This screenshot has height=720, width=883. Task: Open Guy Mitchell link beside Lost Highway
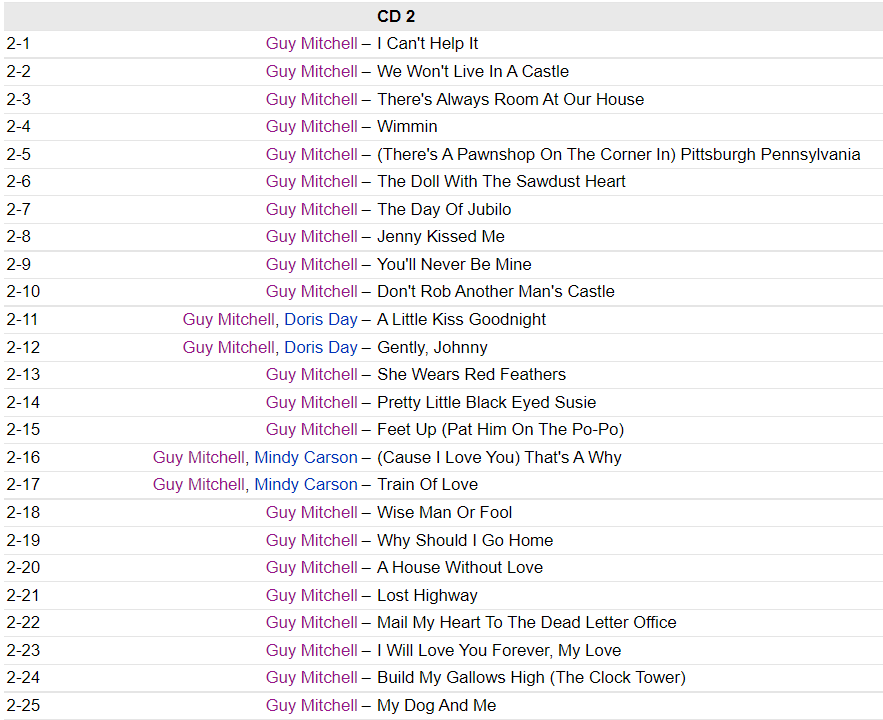(x=311, y=596)
